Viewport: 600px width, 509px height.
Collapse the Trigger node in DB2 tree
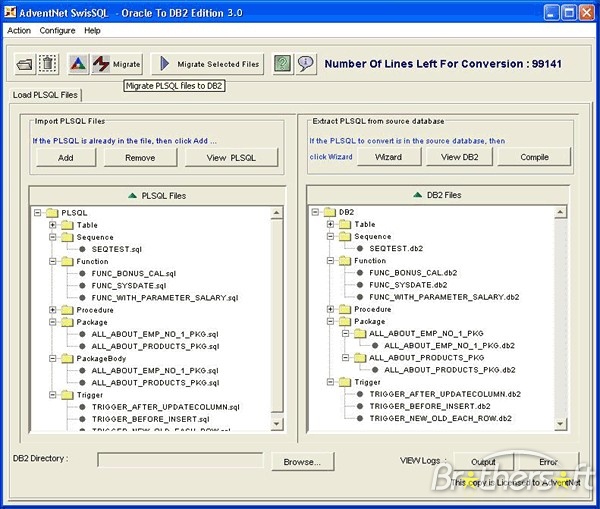click(x=331, y=382)
